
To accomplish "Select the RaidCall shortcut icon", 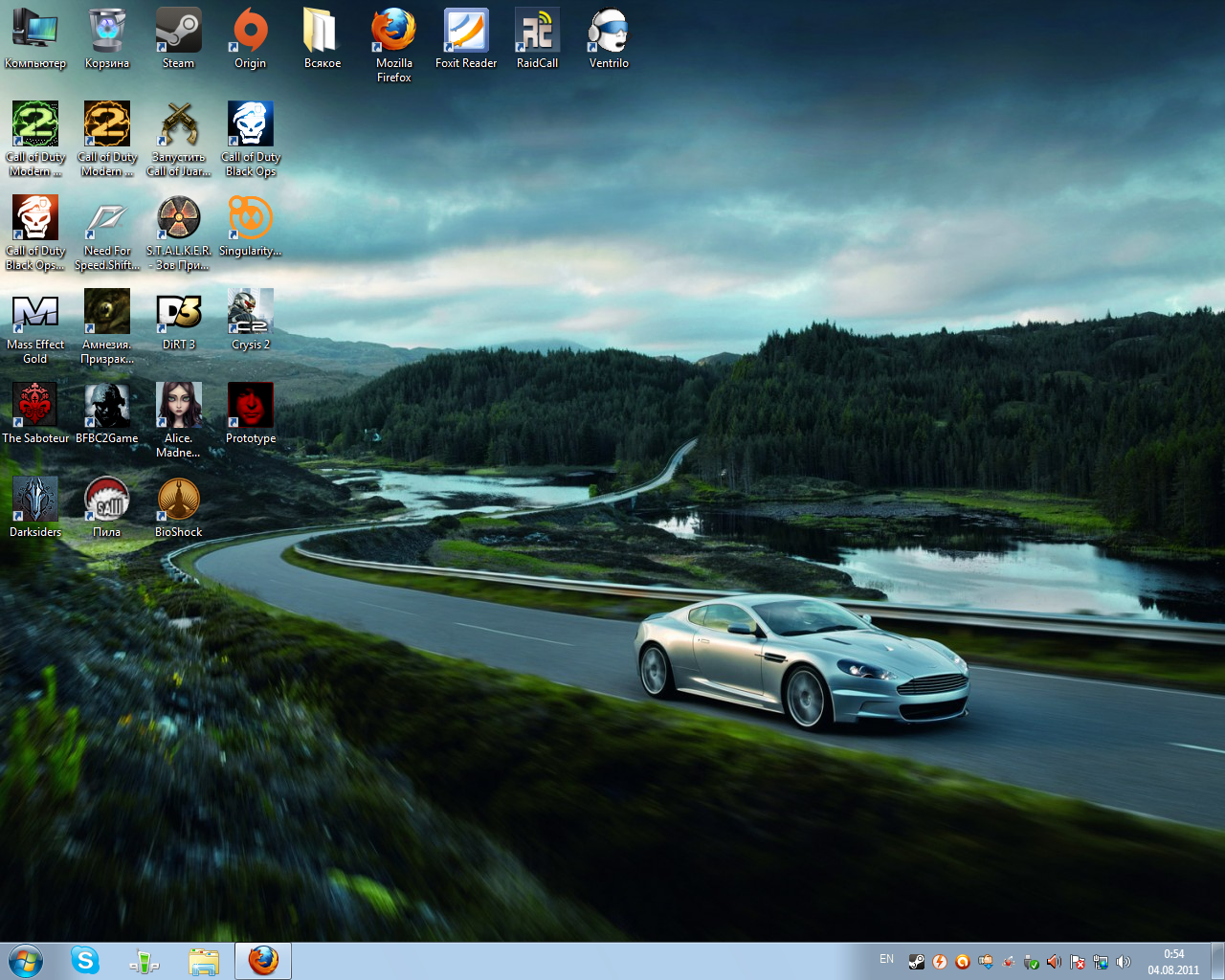I will (x=537, y=32).
